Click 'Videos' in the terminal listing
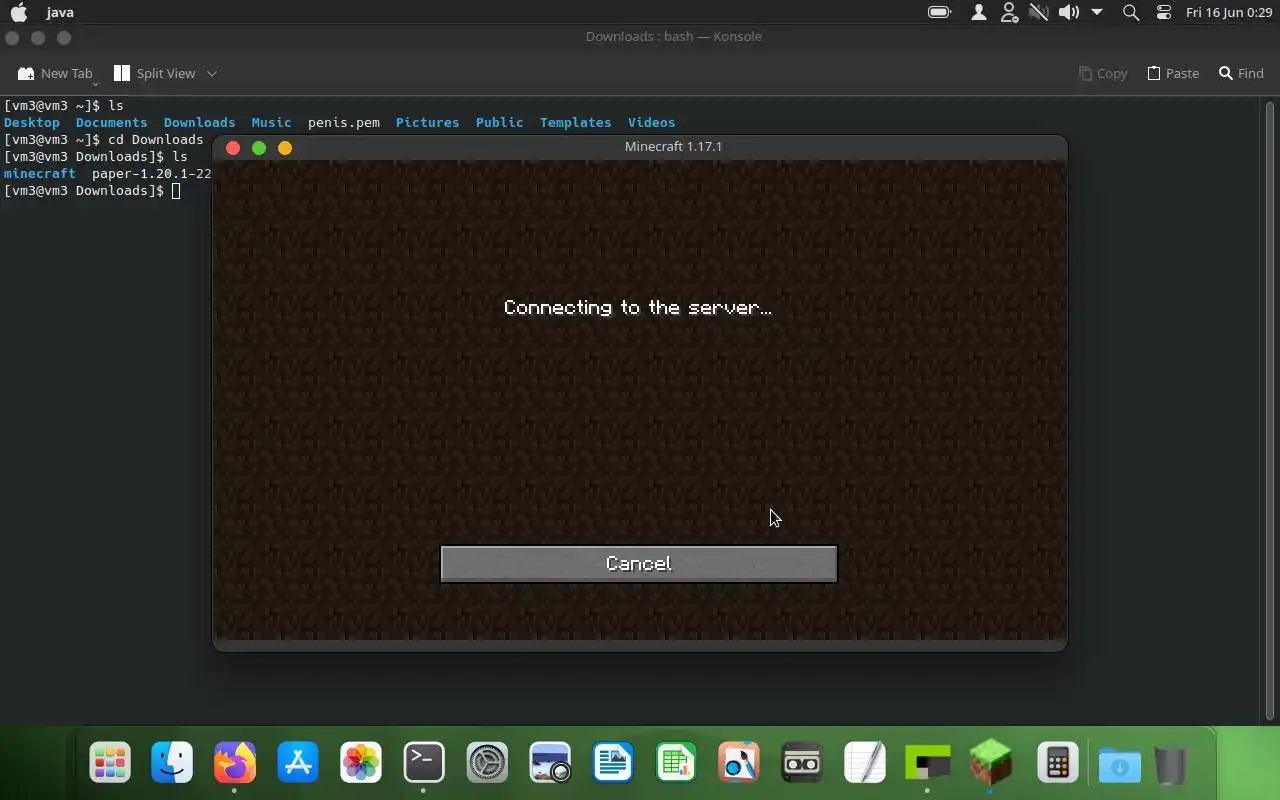This screenshot has width=1280, height=800. [x=651, y=122]
